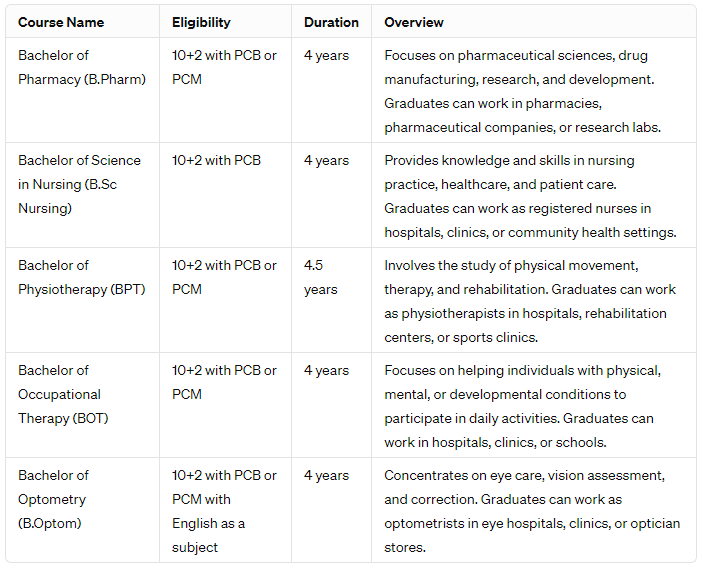Screen dimensions: 703x568
Task: Click the Overview column header
Action: click(414, 22)
